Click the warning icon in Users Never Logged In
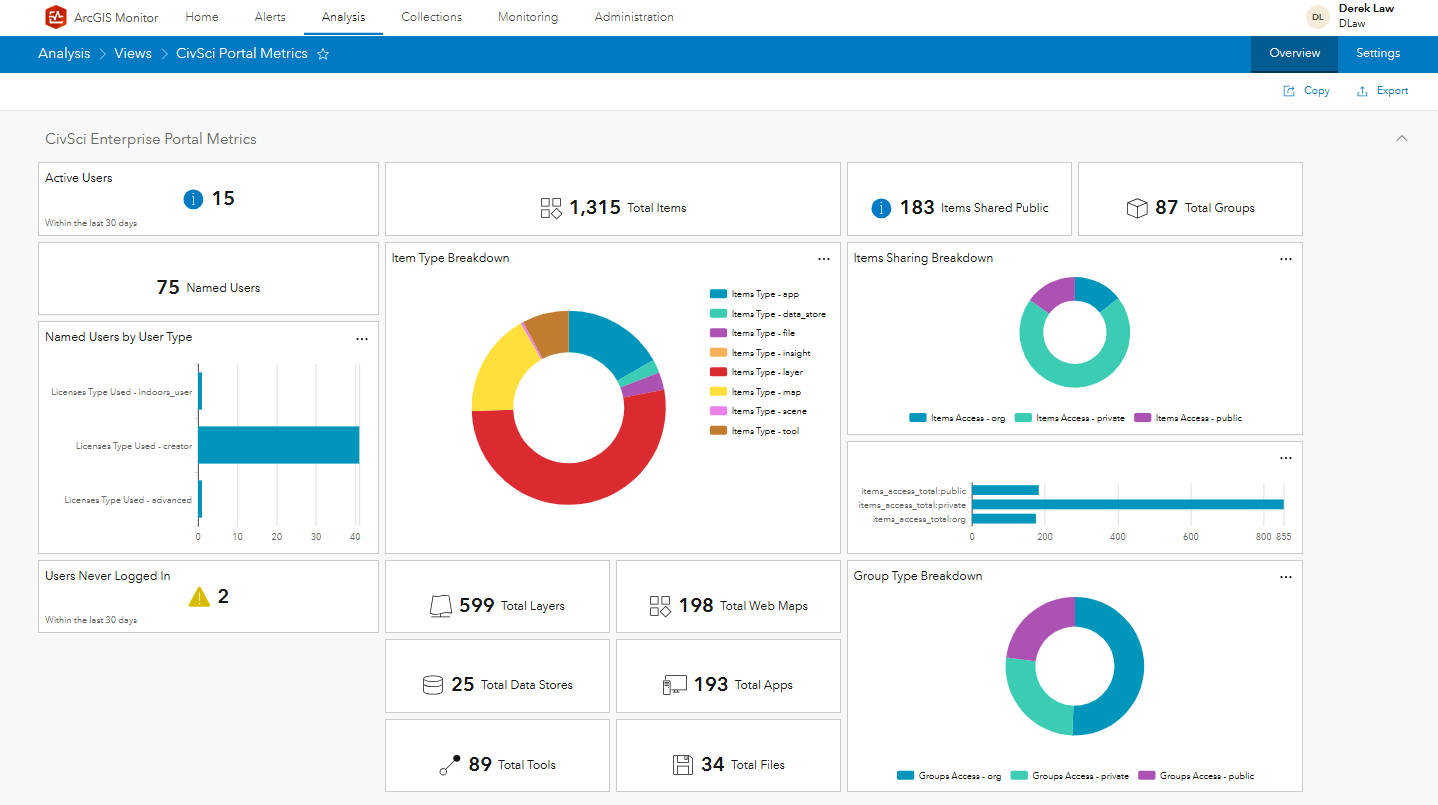 click(x=200, y=597)
